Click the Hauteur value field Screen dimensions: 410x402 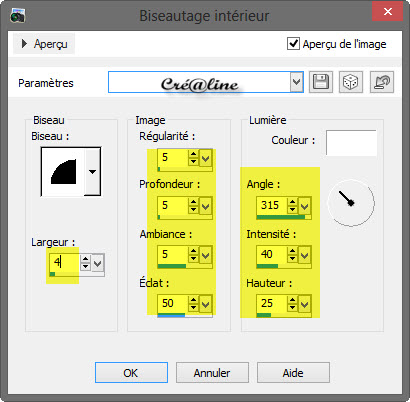pyautogui.click(x=272, y=304)
